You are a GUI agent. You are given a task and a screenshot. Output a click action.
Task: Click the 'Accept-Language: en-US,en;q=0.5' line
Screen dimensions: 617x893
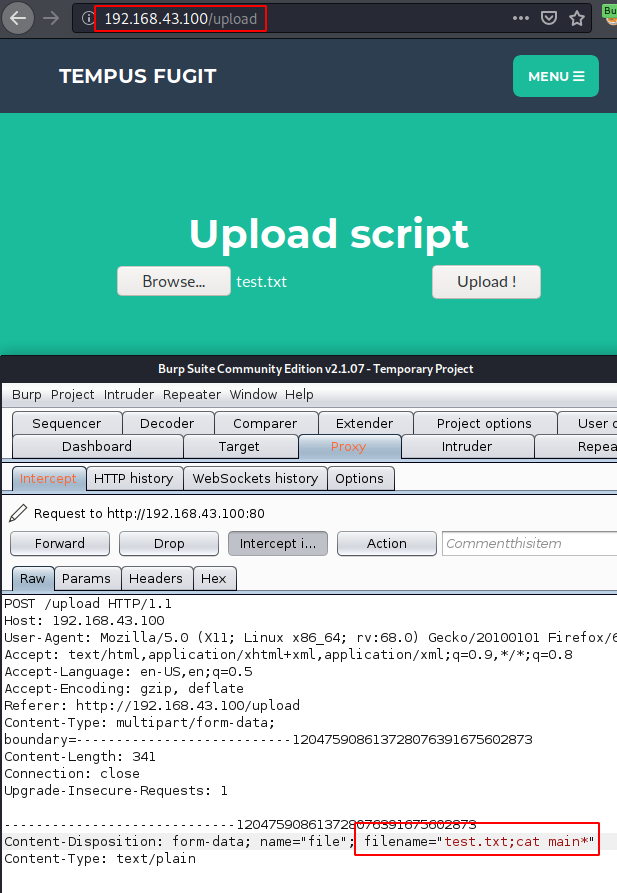click(x=128, y=671)
